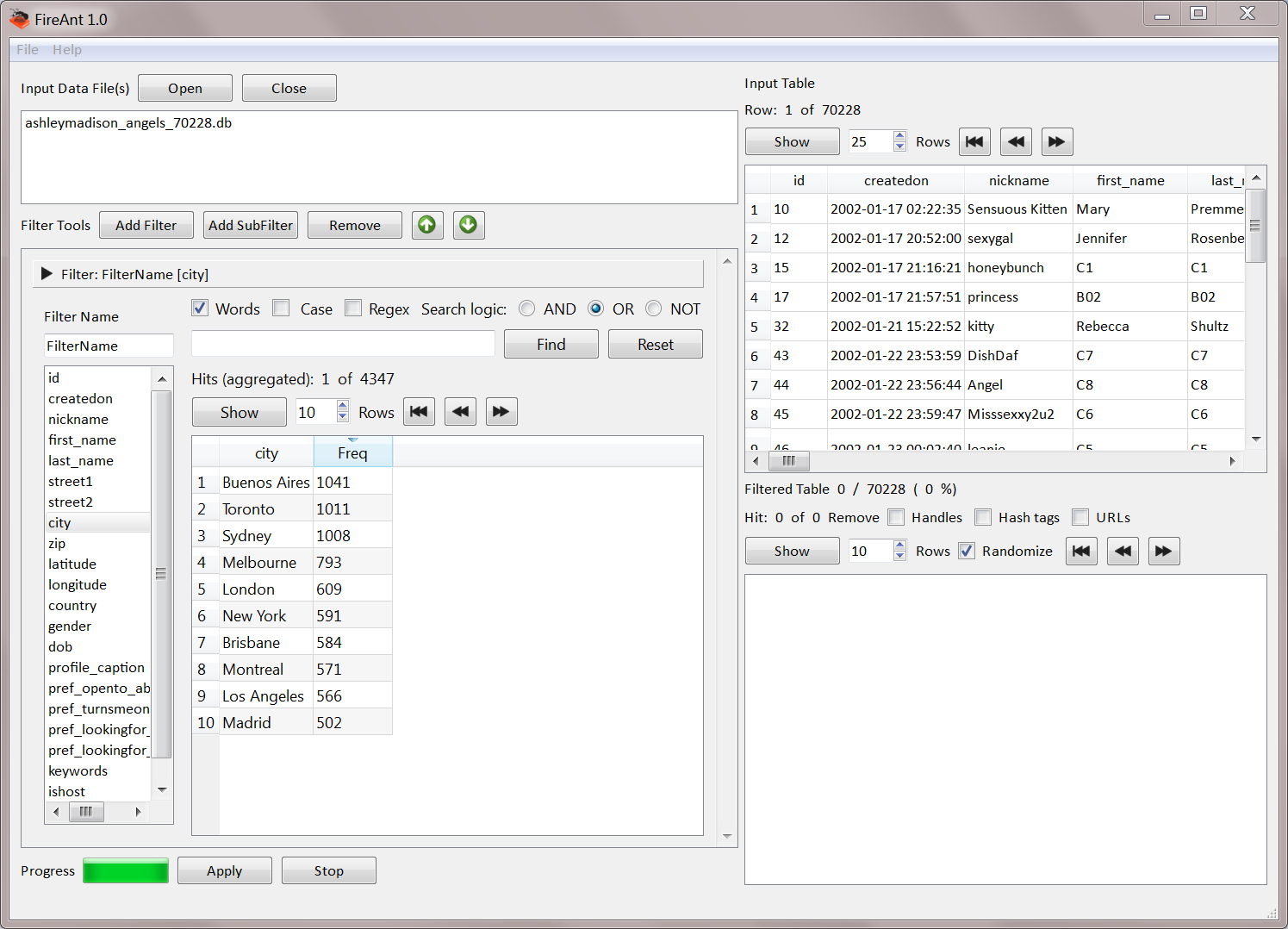
Task: Open the Help menu
Action: click(67, 50)
